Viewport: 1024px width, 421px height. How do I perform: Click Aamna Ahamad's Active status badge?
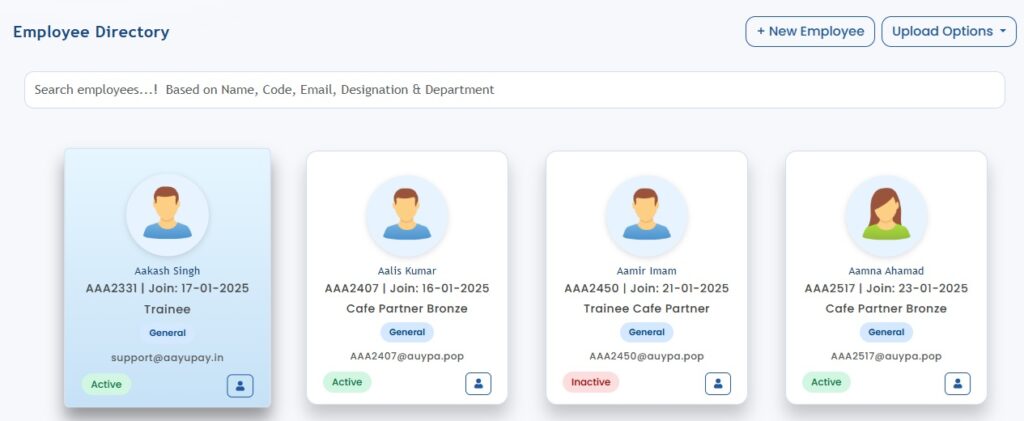coord(826,382)
